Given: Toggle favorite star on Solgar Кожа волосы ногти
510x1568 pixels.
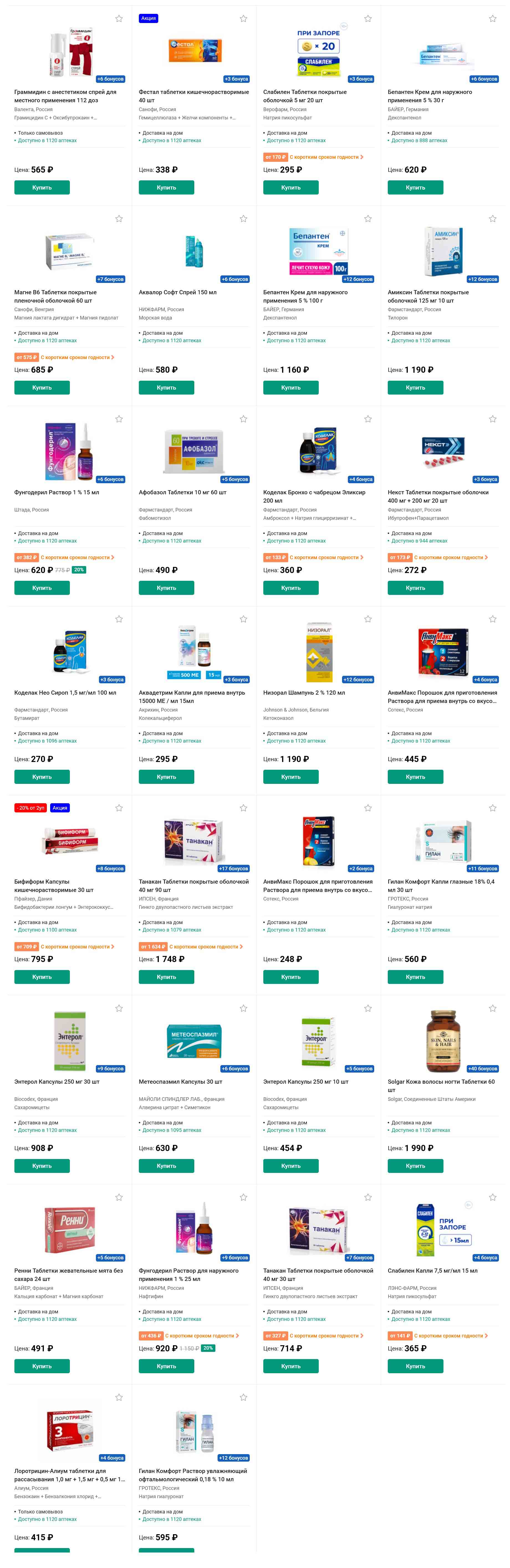Looking at the screenshot, I should 492,1009.
